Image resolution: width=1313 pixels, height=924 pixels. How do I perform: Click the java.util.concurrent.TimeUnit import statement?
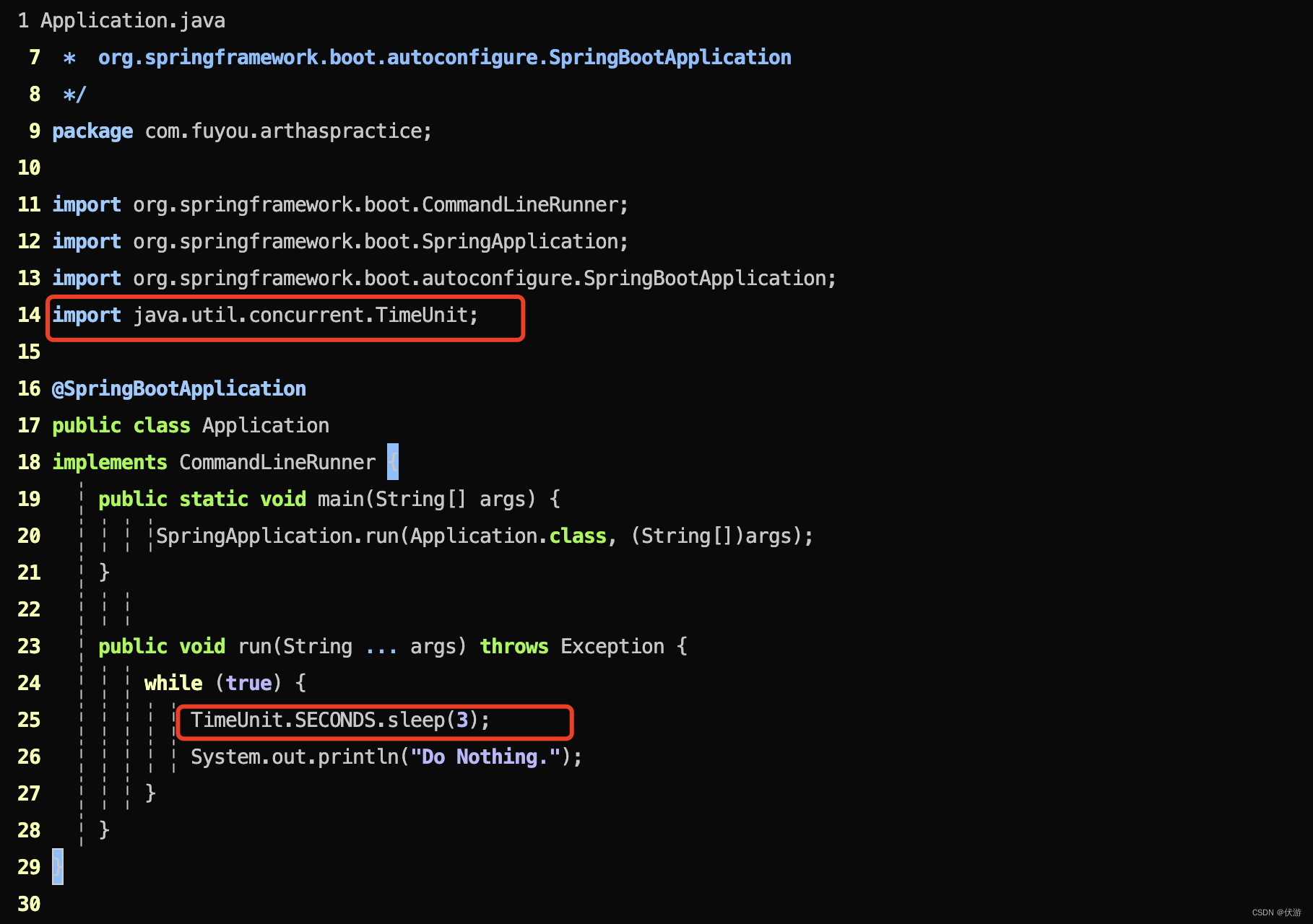tap(265, 315)
